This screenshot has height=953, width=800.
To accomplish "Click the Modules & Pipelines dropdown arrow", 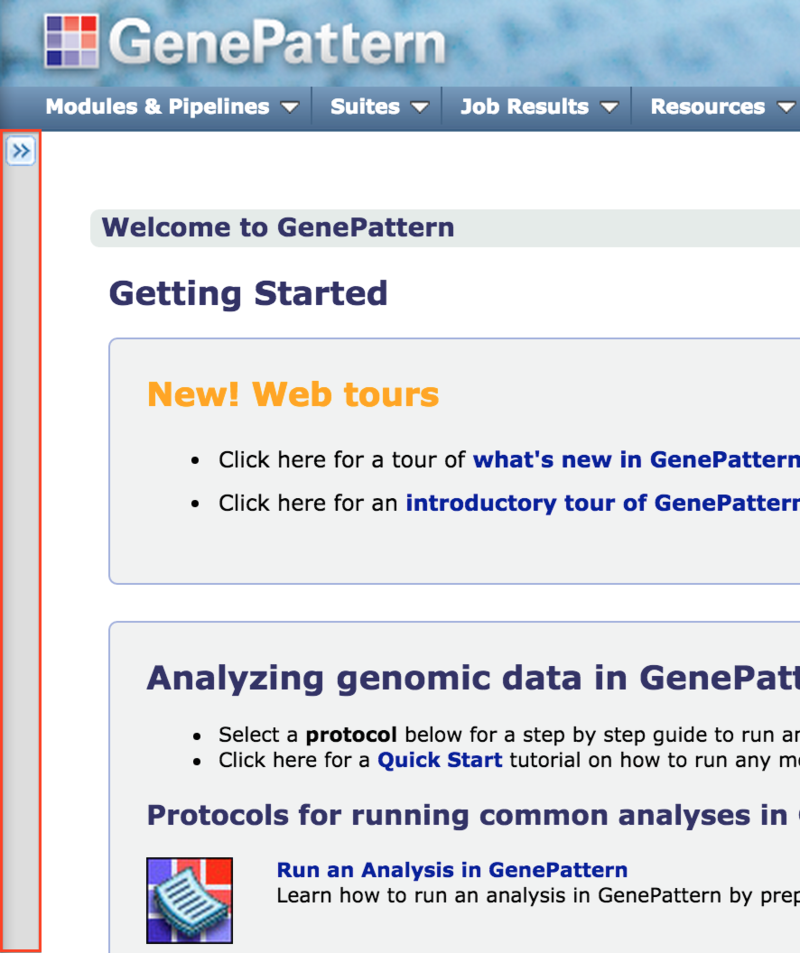I will click(x=290, y=108).
